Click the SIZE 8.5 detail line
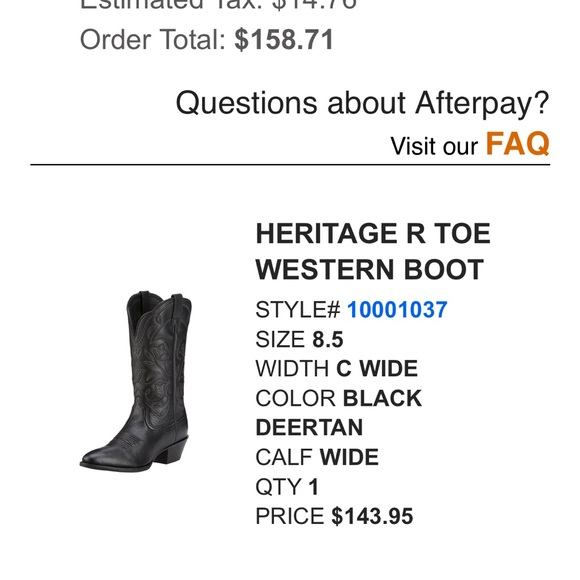This screenshot has width=580, height=580. (x=299, y=339)
